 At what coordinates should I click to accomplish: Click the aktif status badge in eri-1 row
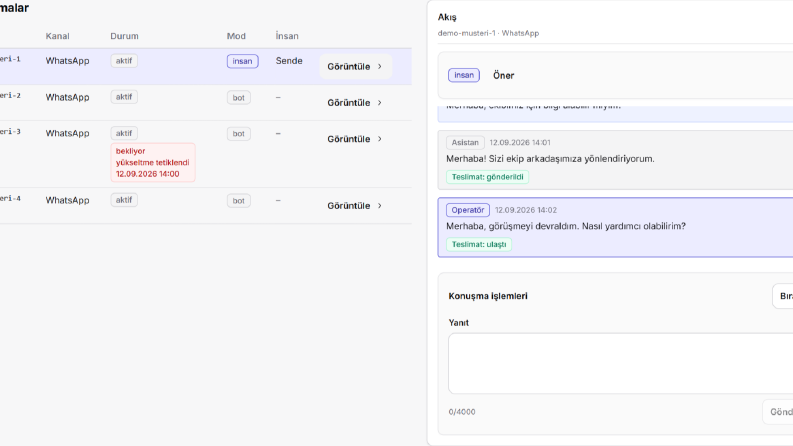[x=124, y=61]
